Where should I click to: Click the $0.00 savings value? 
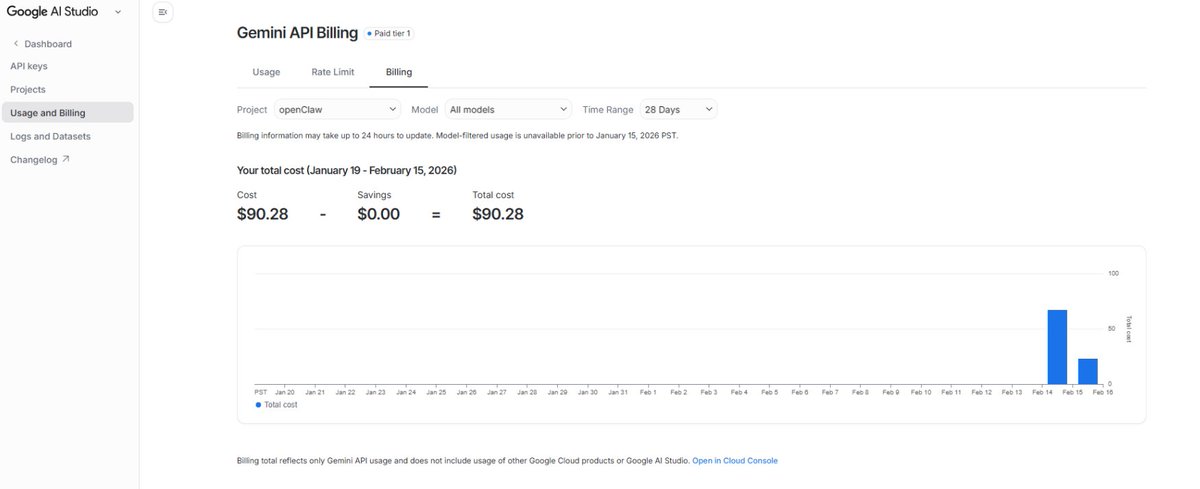pyautogui.click(x=378, y=214)
